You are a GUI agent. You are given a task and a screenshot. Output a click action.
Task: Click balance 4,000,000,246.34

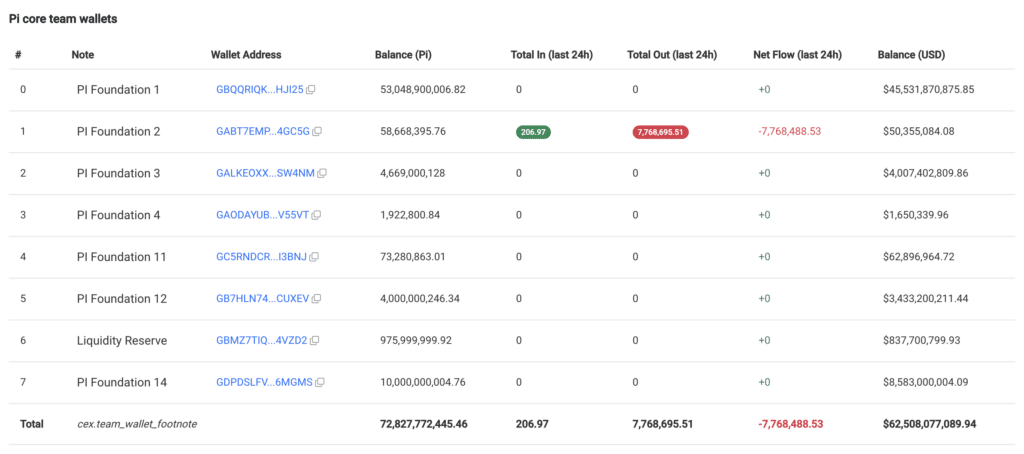coord(421,299)
